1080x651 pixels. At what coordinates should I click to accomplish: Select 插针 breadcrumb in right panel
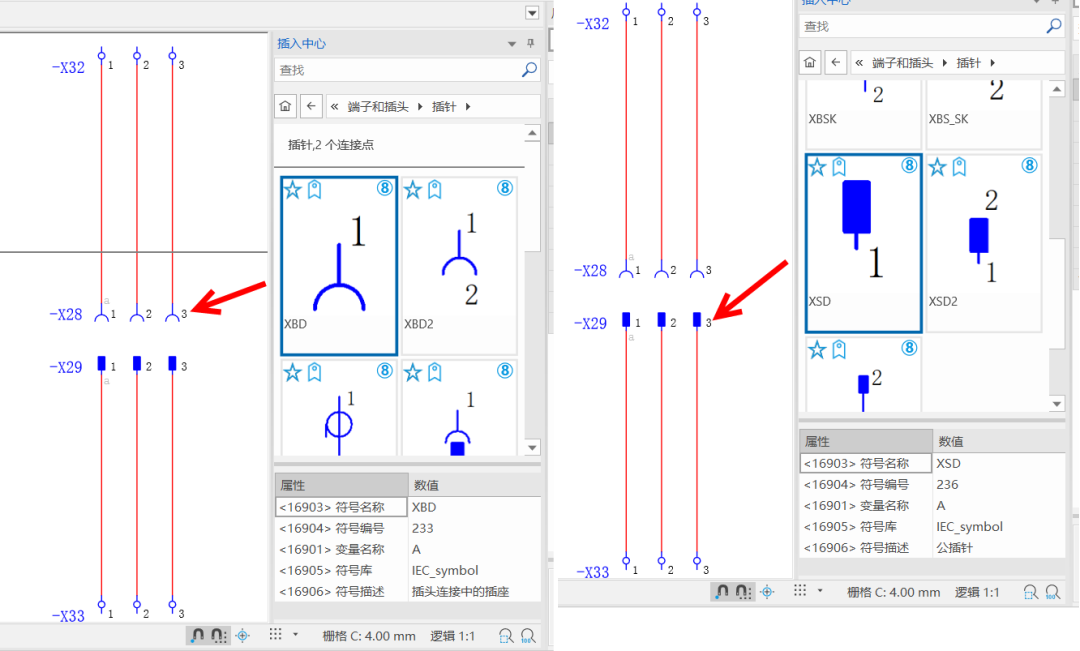[x=969, y=63]
